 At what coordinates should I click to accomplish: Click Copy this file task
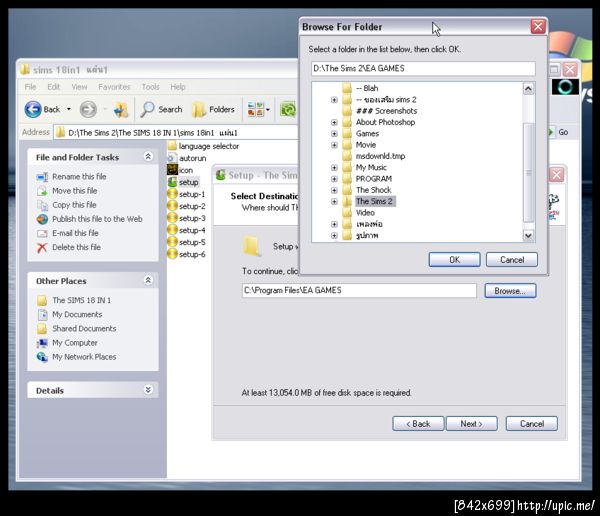[74, 205]
